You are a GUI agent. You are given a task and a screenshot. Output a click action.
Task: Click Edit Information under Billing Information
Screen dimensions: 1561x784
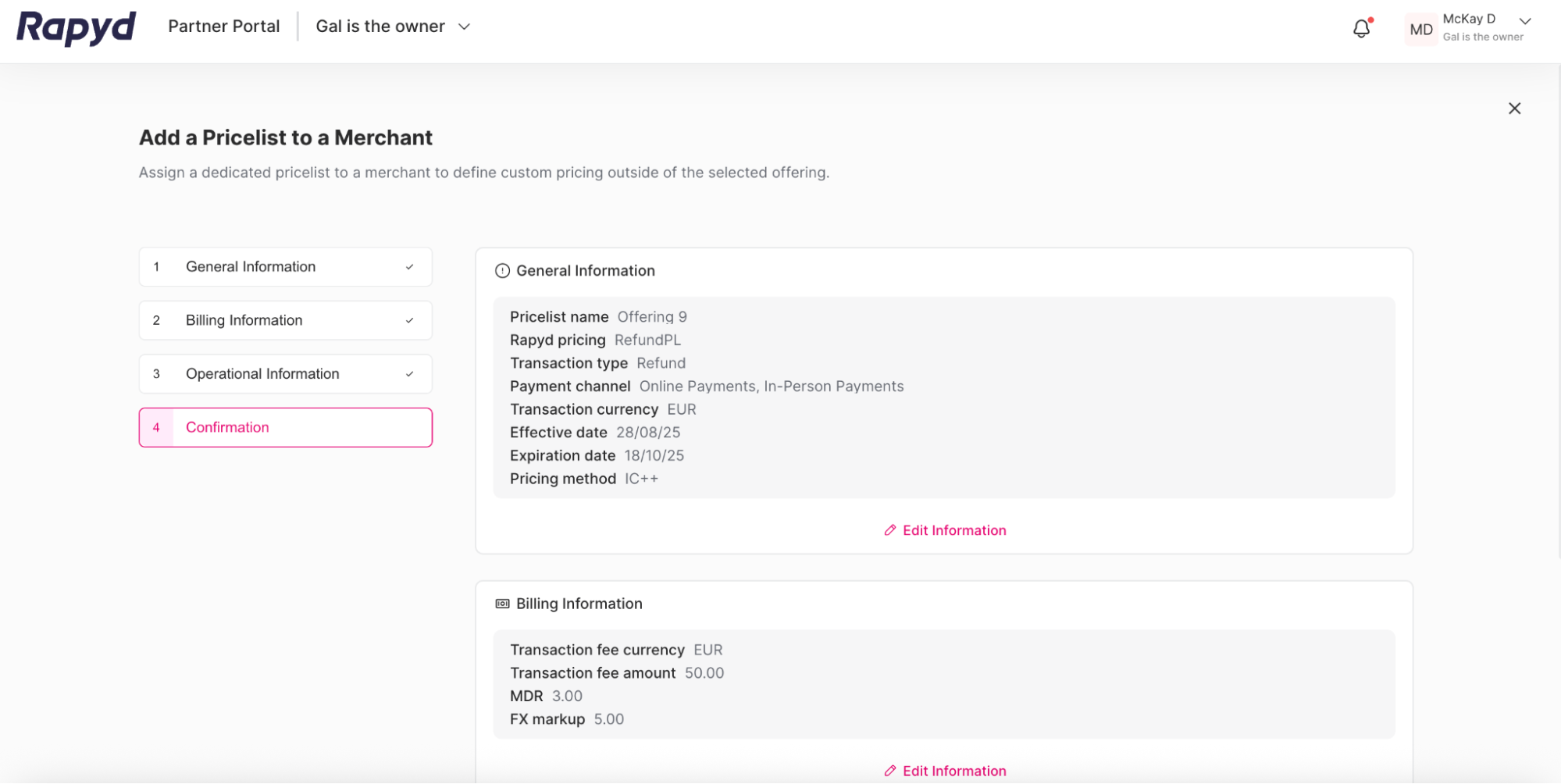pos(954,771)
